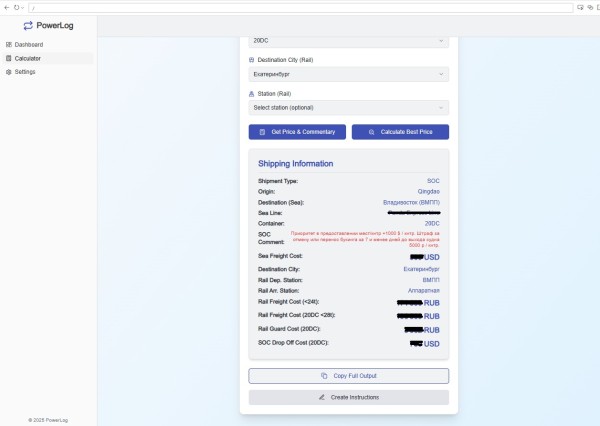Click the Destination City label icon
The width and height of the screenshot is (600, 426).
tap(251, 60)
